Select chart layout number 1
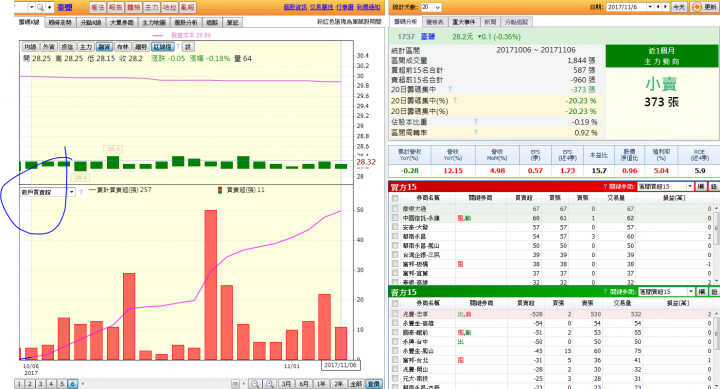Screen dimensions: 720x389 point(19,384)
